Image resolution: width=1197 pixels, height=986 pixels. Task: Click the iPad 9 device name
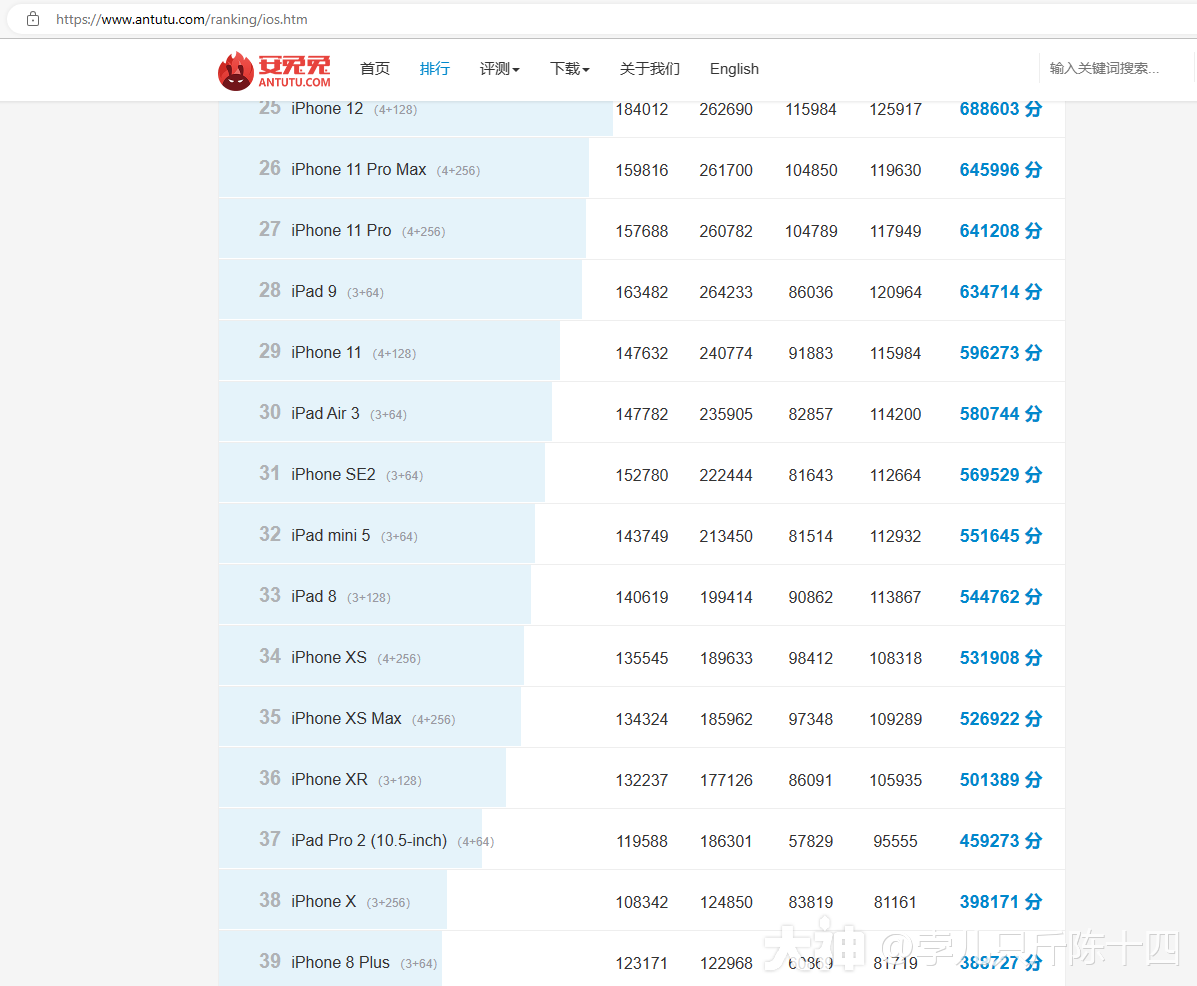(314, 291)
